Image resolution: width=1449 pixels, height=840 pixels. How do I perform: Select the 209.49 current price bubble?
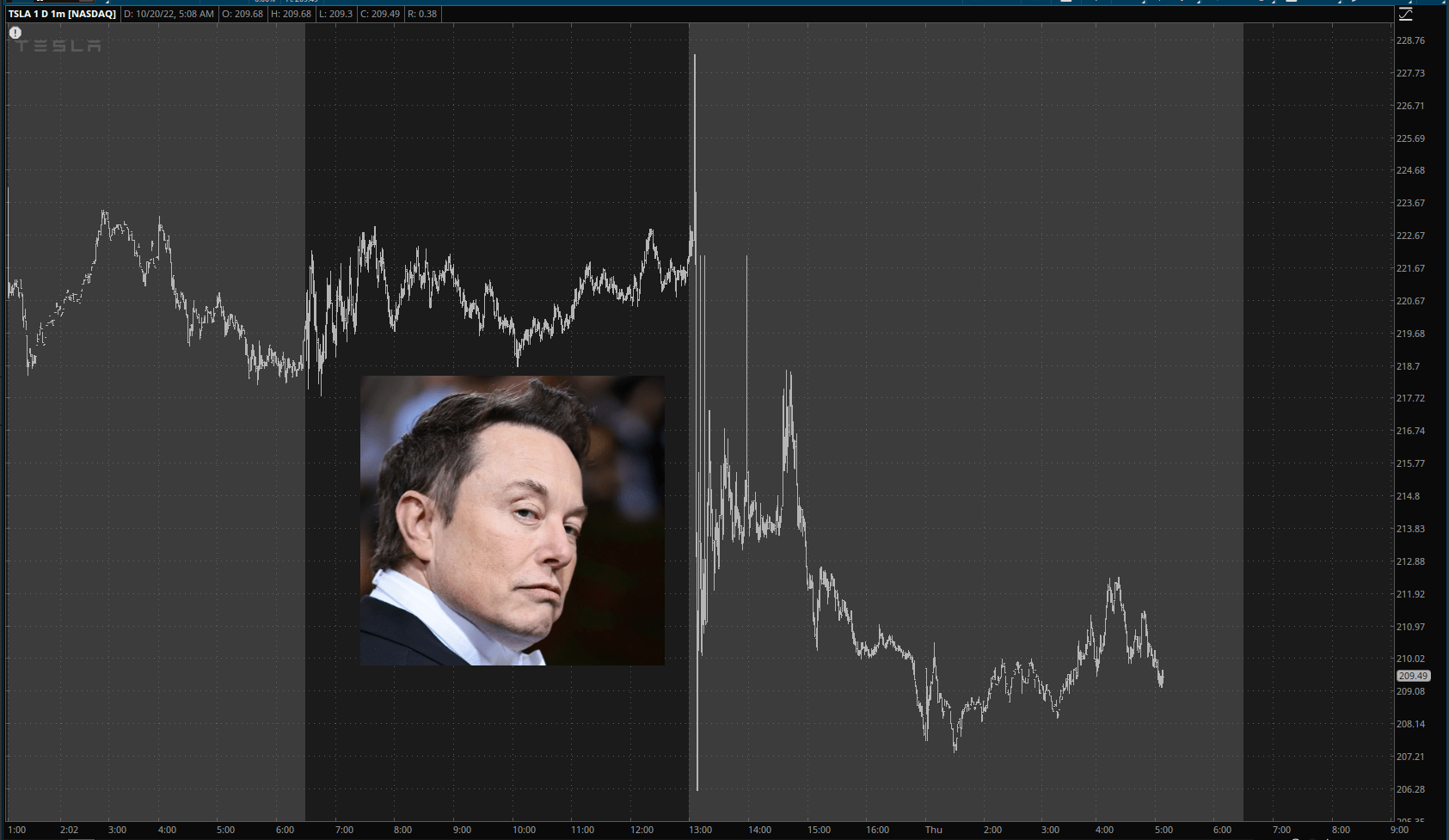click(1413, 676)
